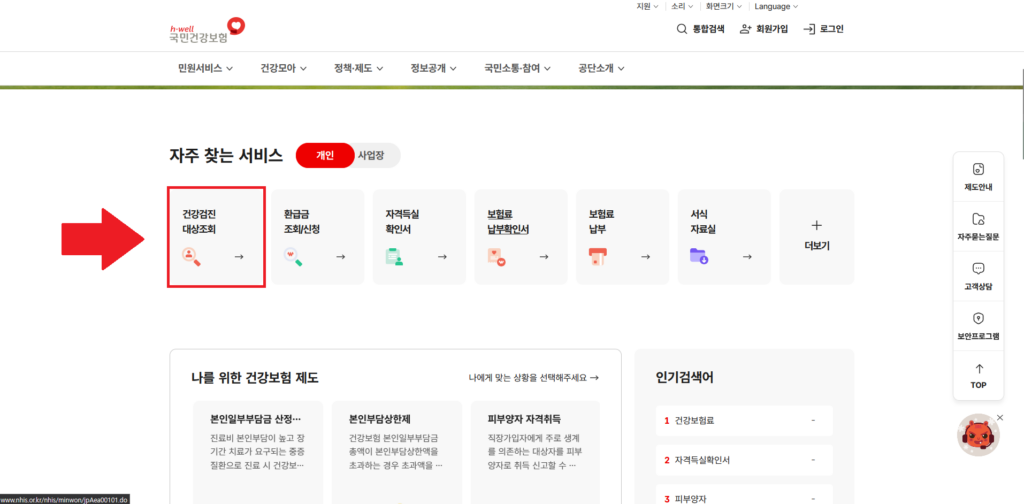The height and width of the screenshot is (504, 1024).
Task: Click the 환급금 조회/신청 magnifier icon
Action: 293,257
